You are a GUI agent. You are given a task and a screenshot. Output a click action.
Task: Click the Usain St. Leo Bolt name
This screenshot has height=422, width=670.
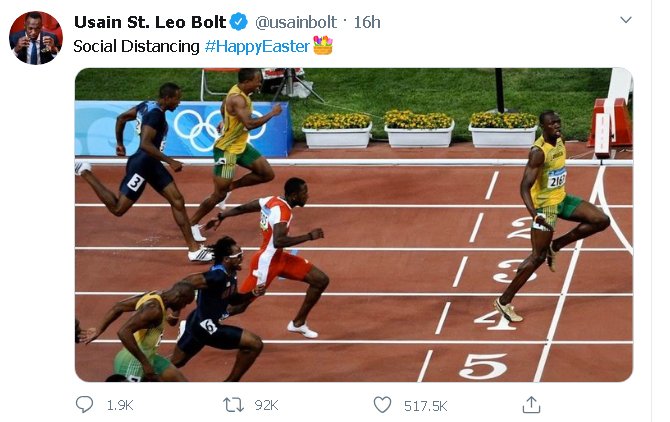150,22
